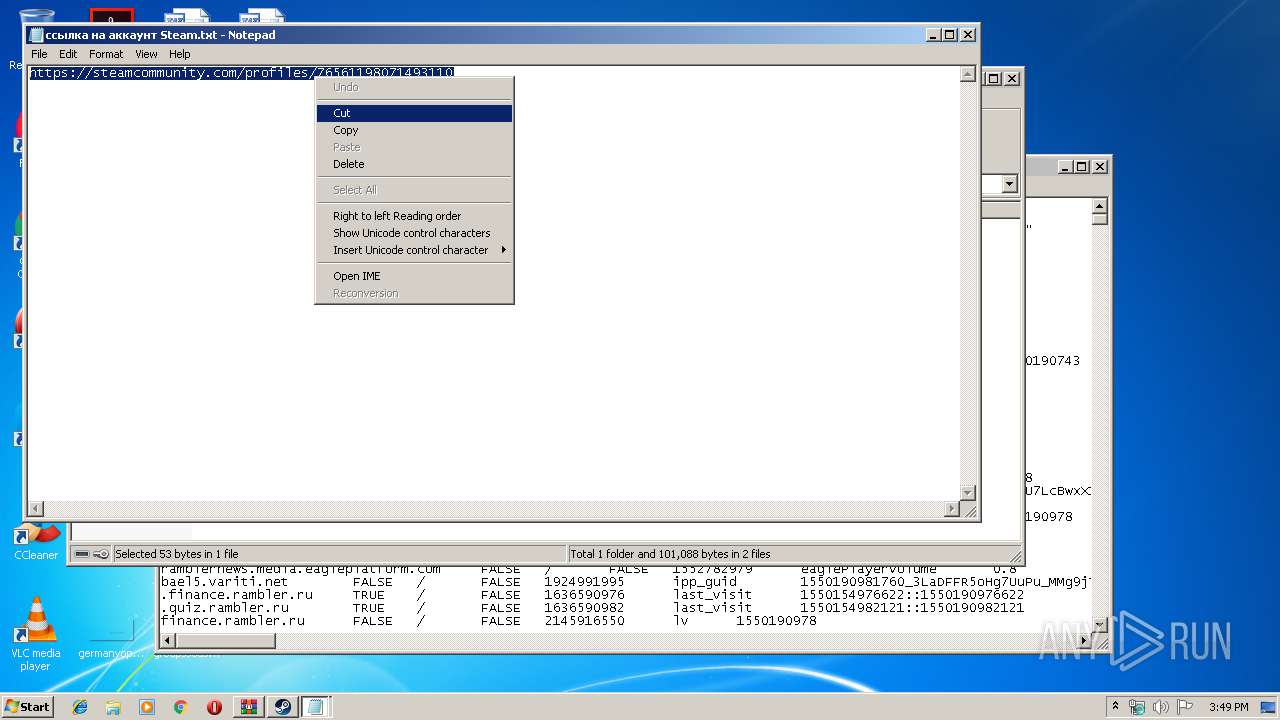The height and width of the screenshot is (720, 1280).
Task: Click '2145916550' value in last row
Action: pyautogui.click(x=585, y=621)
